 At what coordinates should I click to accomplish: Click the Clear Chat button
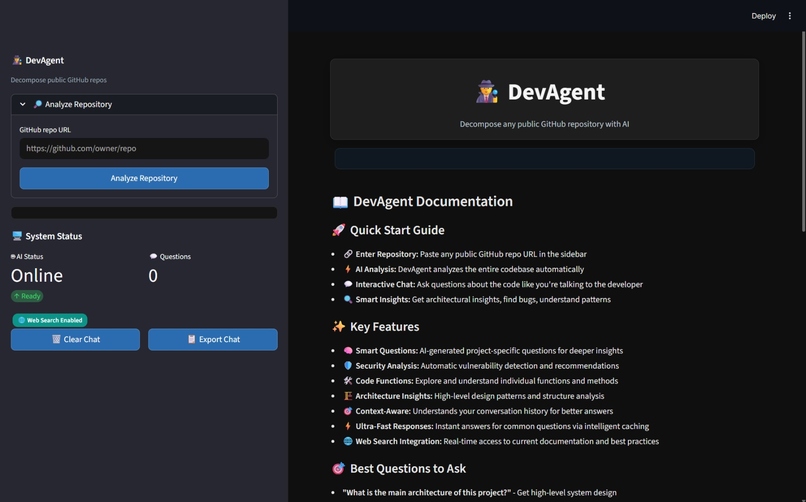click(75, 340)
